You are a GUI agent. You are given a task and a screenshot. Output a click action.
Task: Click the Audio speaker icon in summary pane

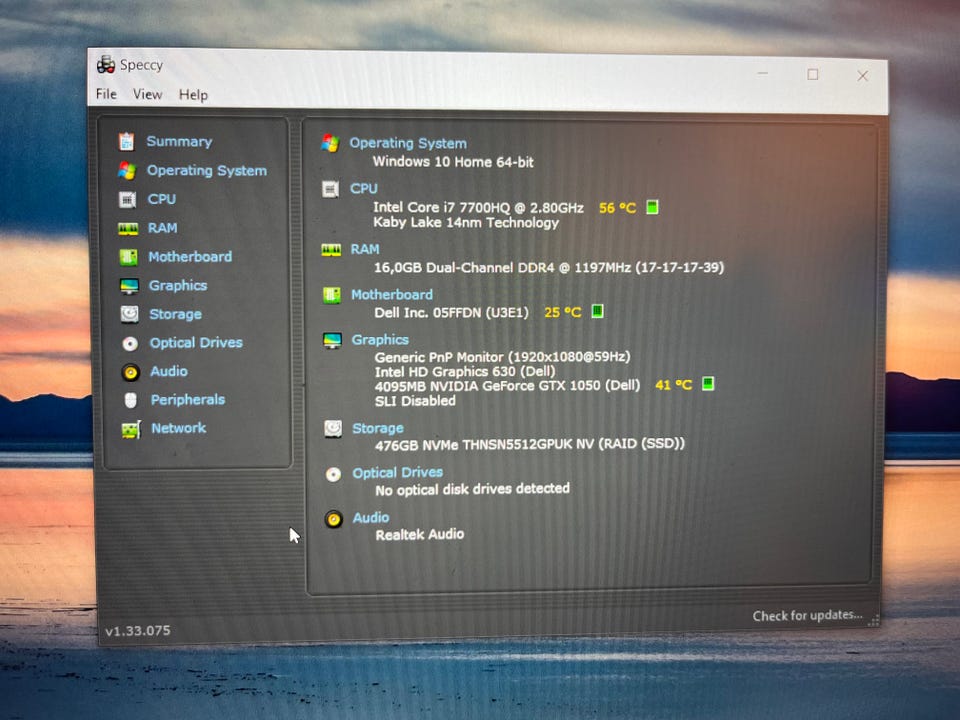(x=334, y=519)
